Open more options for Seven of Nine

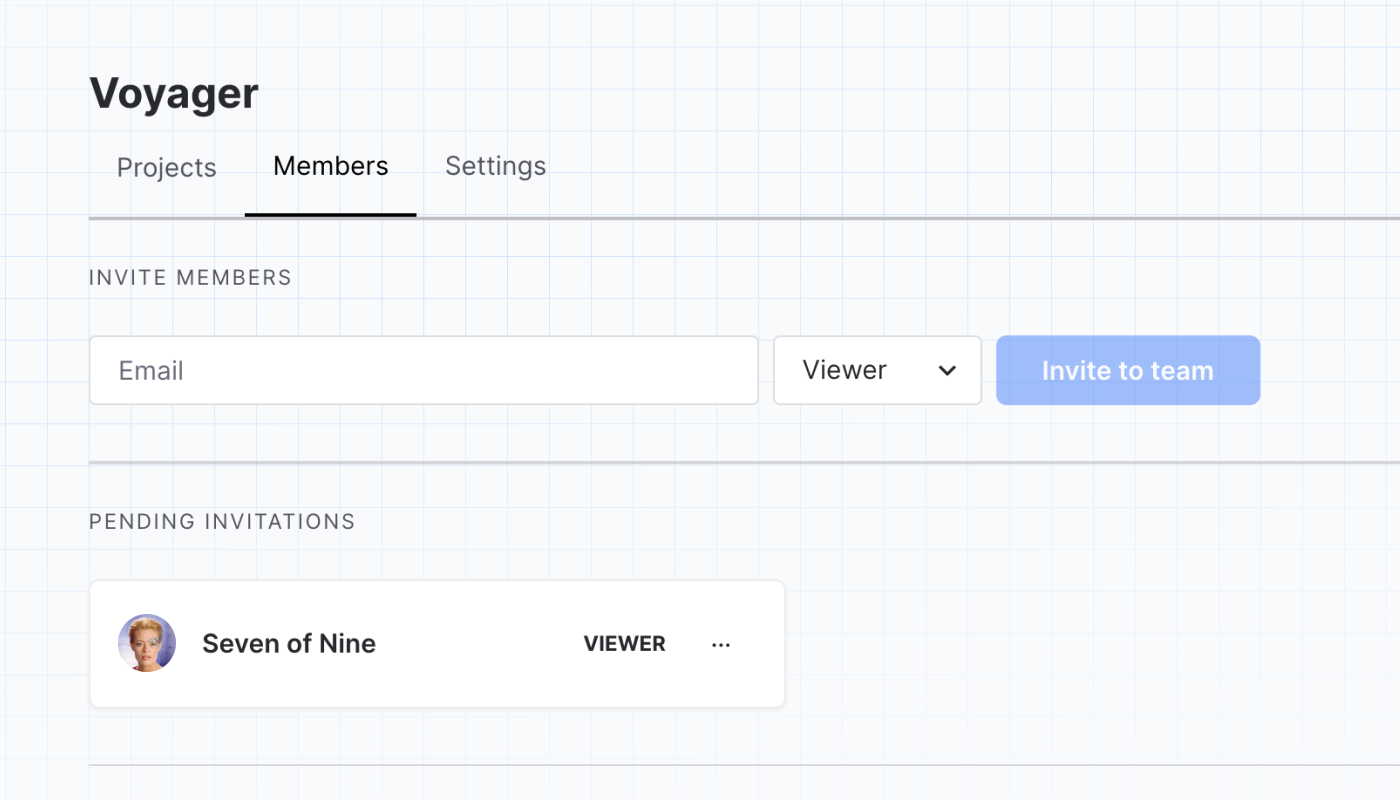721,645
